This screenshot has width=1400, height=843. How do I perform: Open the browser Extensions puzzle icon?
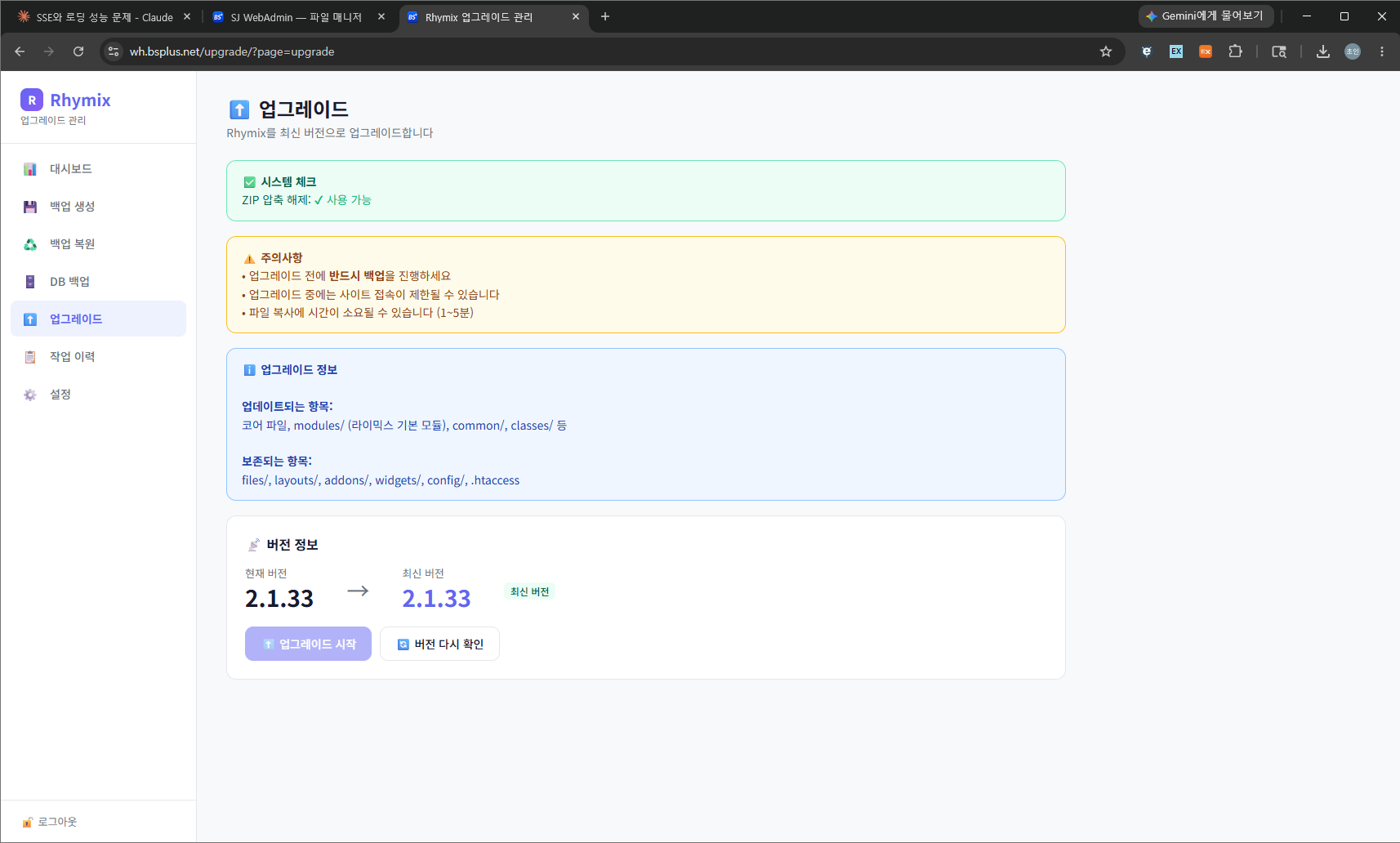(1235, 51)
